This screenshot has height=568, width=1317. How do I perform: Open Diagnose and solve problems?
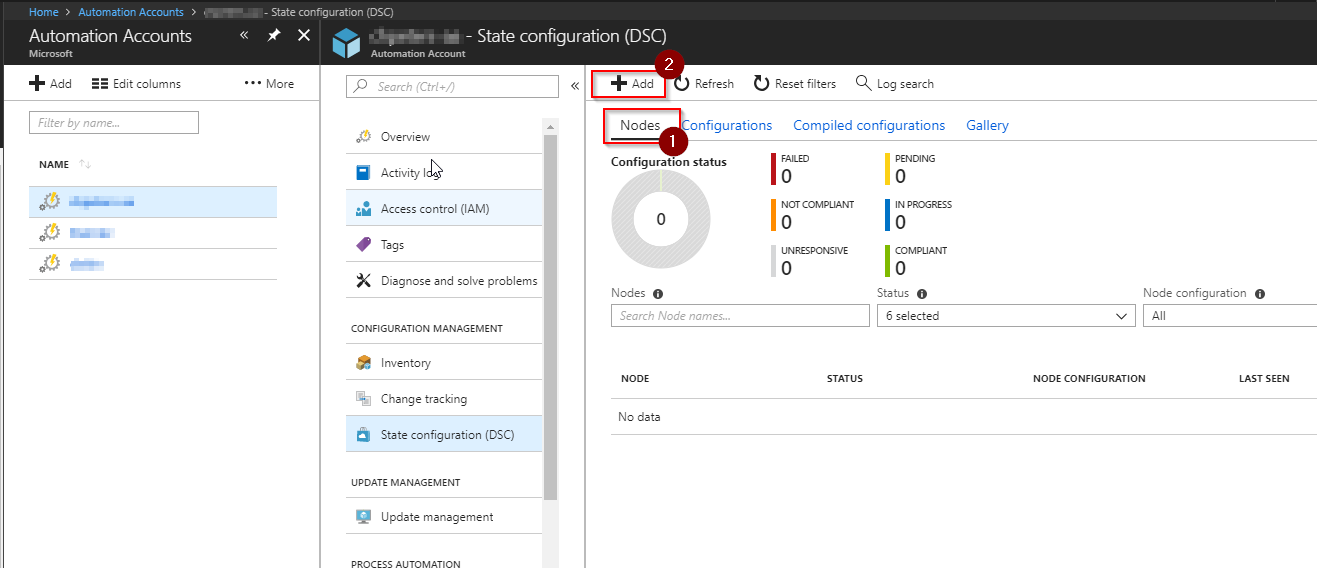[458, 281]
